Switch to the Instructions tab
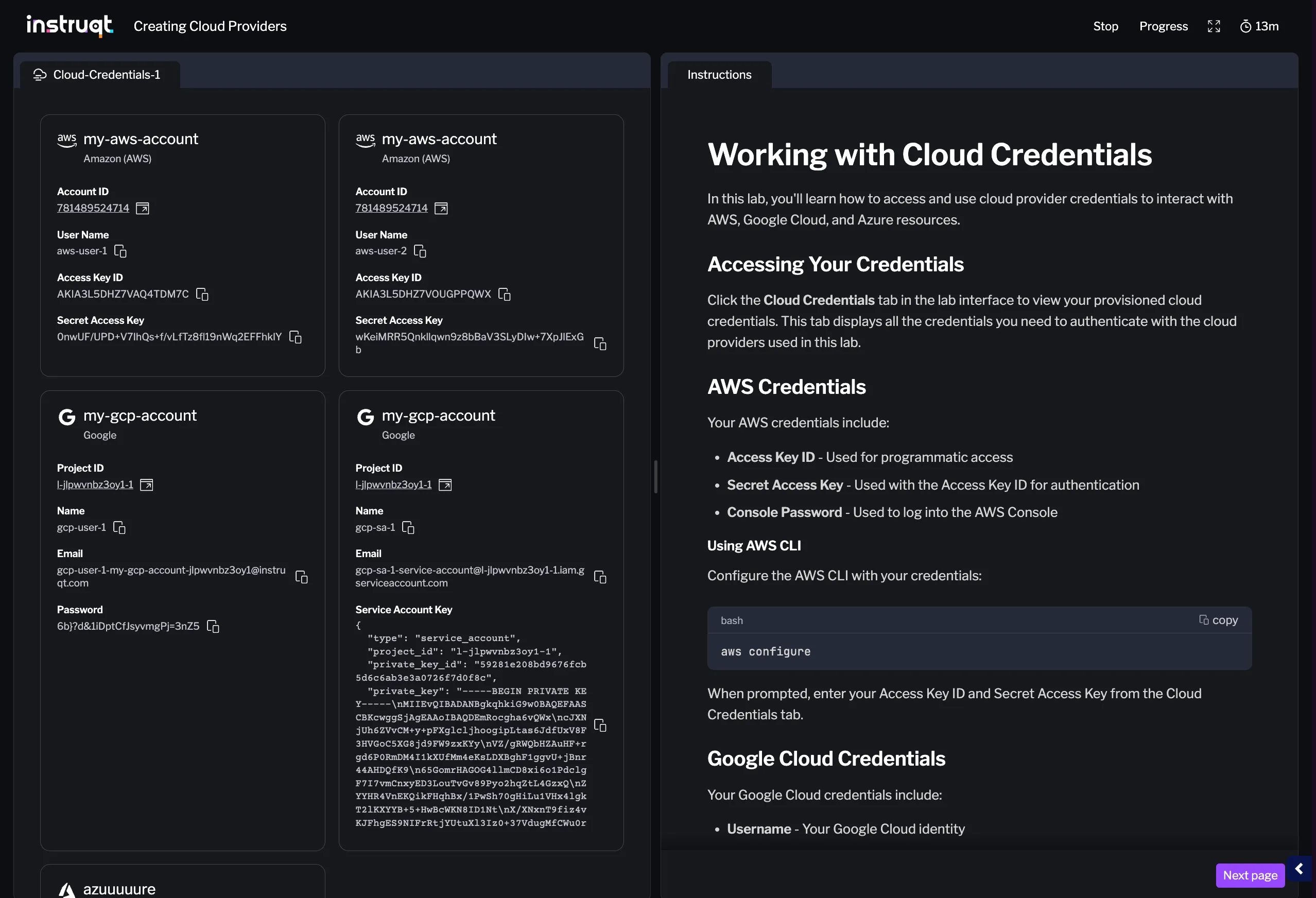1316x898 pixels. click(719, 74)
